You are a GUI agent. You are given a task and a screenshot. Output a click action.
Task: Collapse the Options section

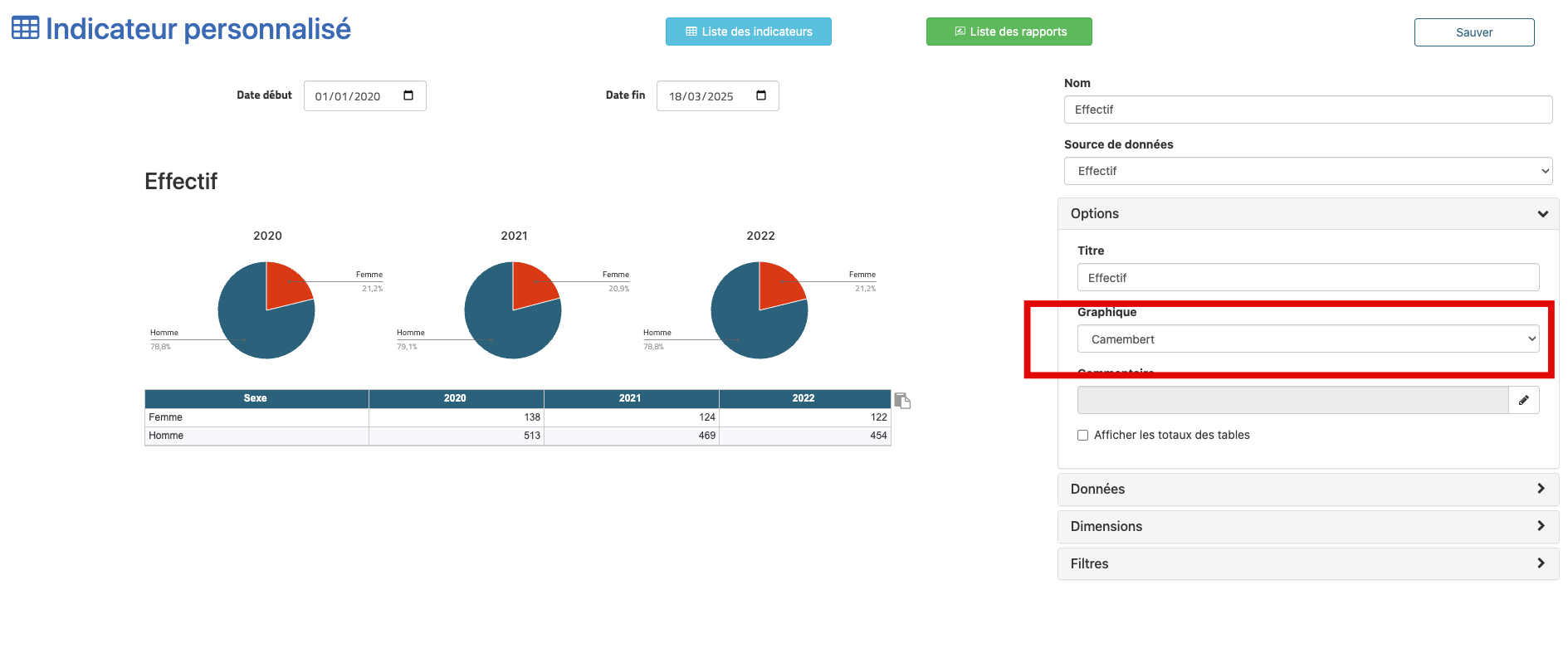coord(1308,213)
